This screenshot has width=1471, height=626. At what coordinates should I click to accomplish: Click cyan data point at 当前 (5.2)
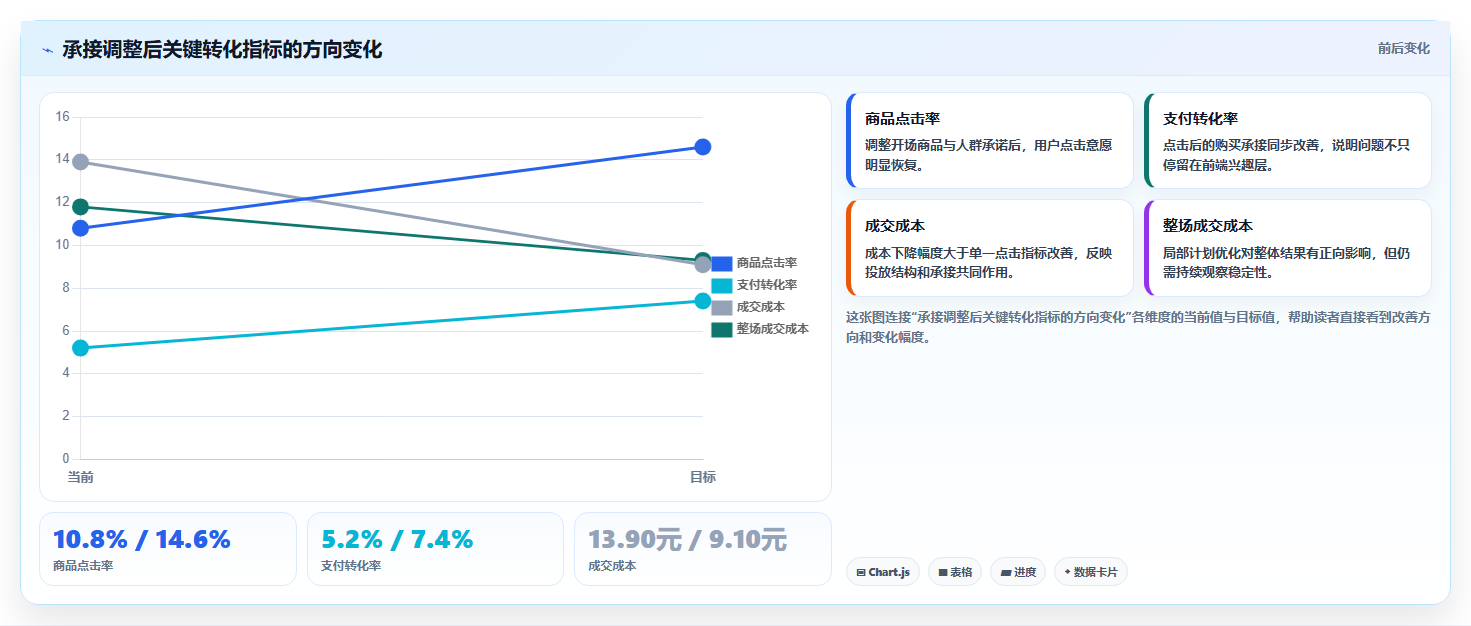(81, 348)
